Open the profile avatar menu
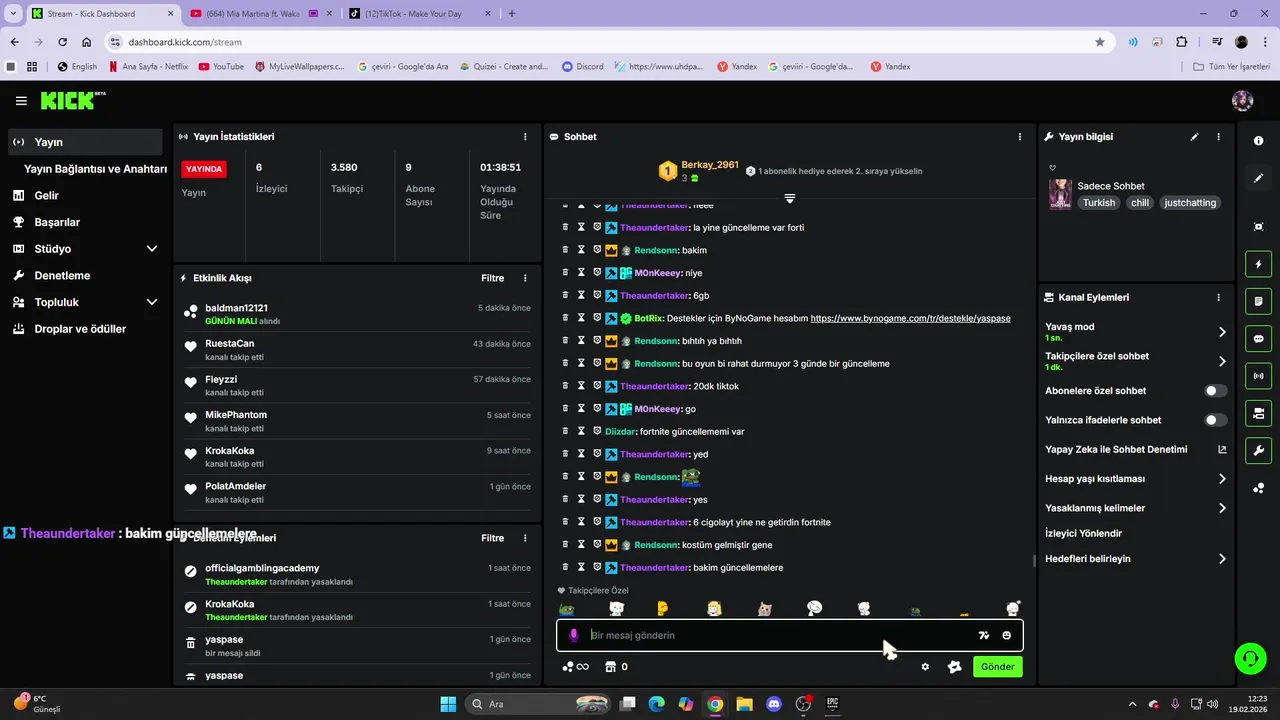The width and height of the screenshot is (1280, 720). point(1242,101)
